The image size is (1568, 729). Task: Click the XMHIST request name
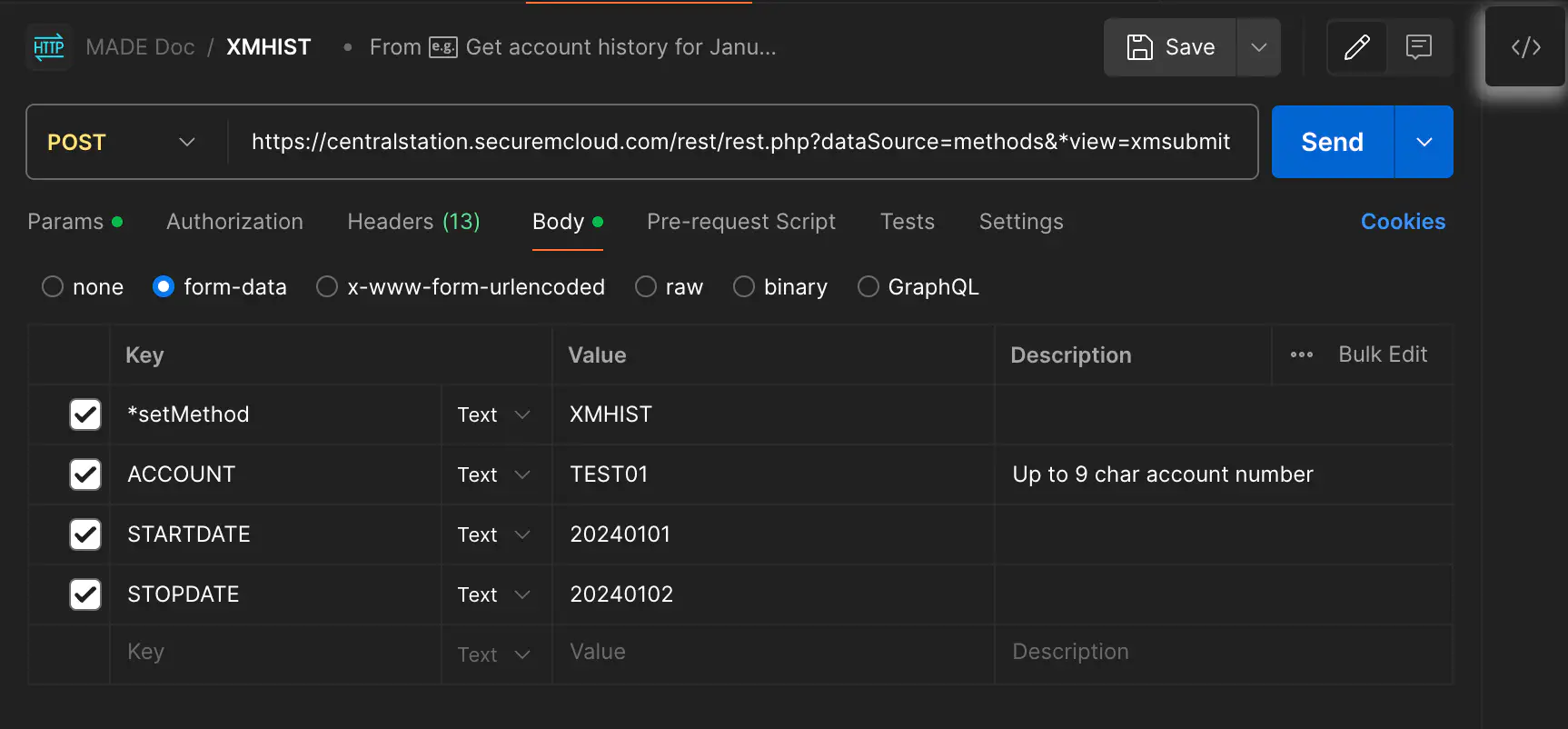(269, 47)
